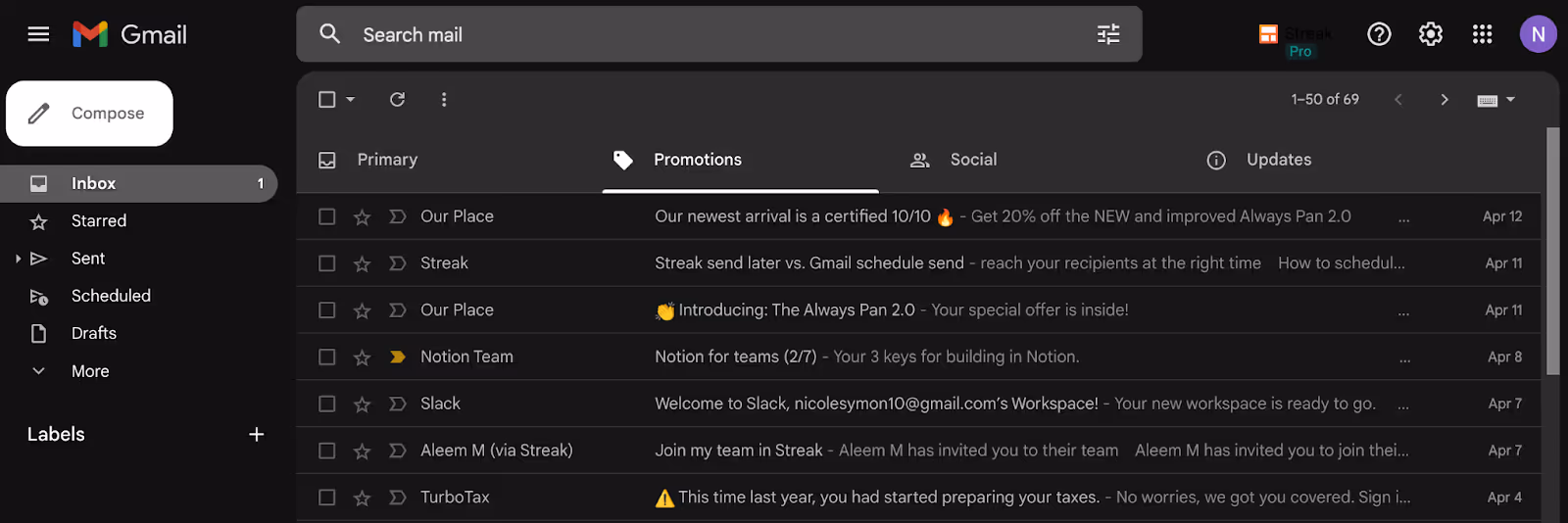Screen dimensions: 1568x523
Task: Open Our newest arrival certified 10/10 email
Action: pos(918,216)
